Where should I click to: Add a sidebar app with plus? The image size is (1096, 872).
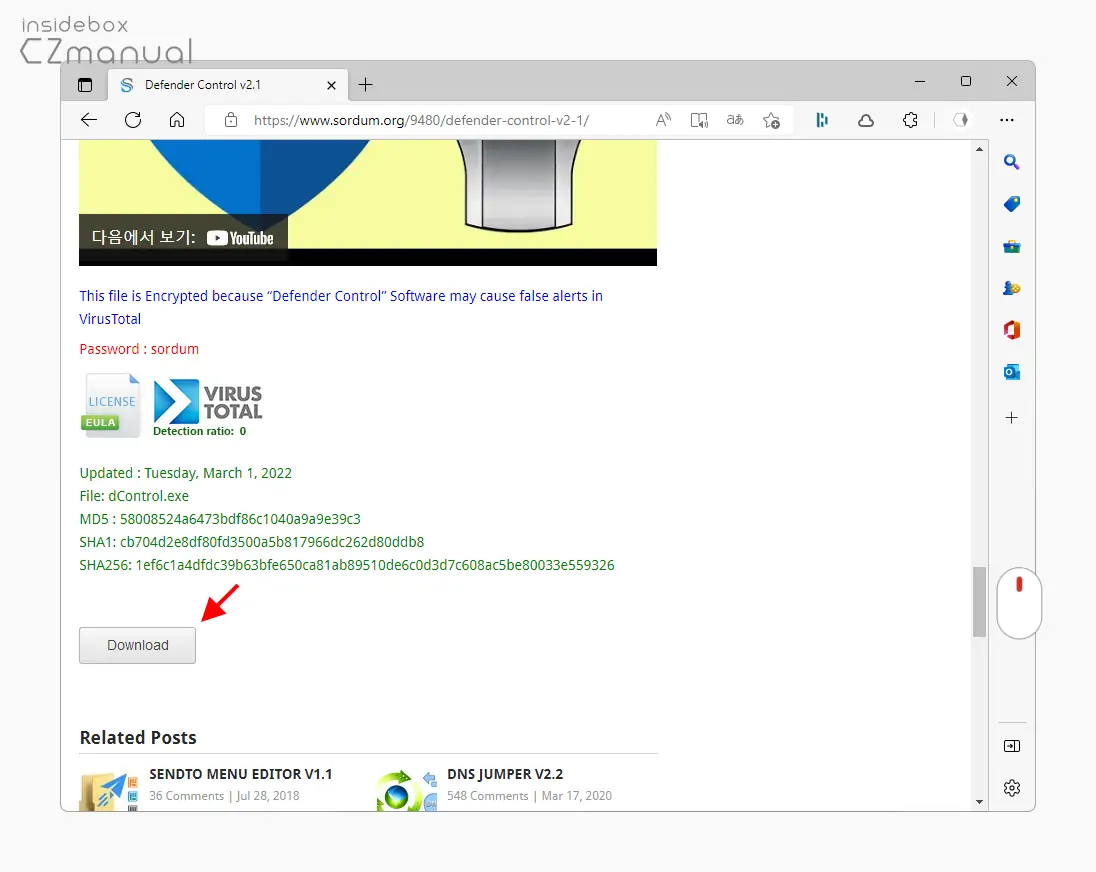tap(1011, 418)
